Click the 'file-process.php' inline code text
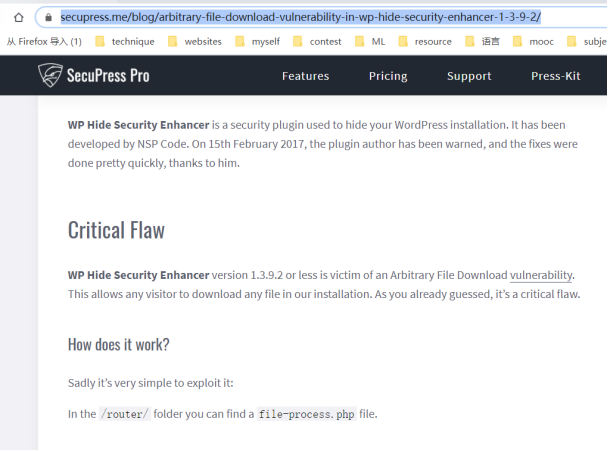The image size is (608, 451). pos(306,414)
